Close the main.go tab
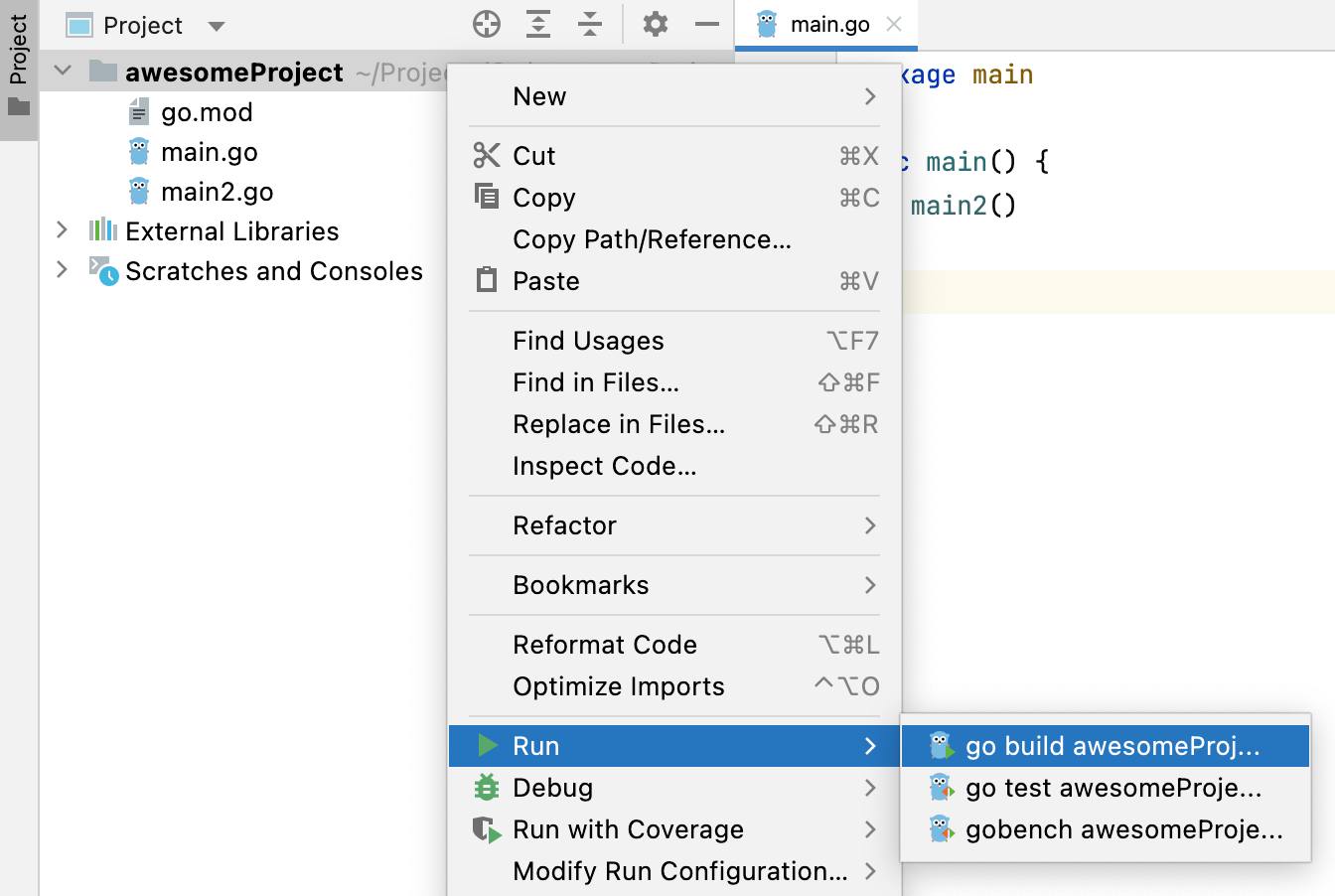The height and width of the screenshot is (896, 1335). click(x=894, y=25)
